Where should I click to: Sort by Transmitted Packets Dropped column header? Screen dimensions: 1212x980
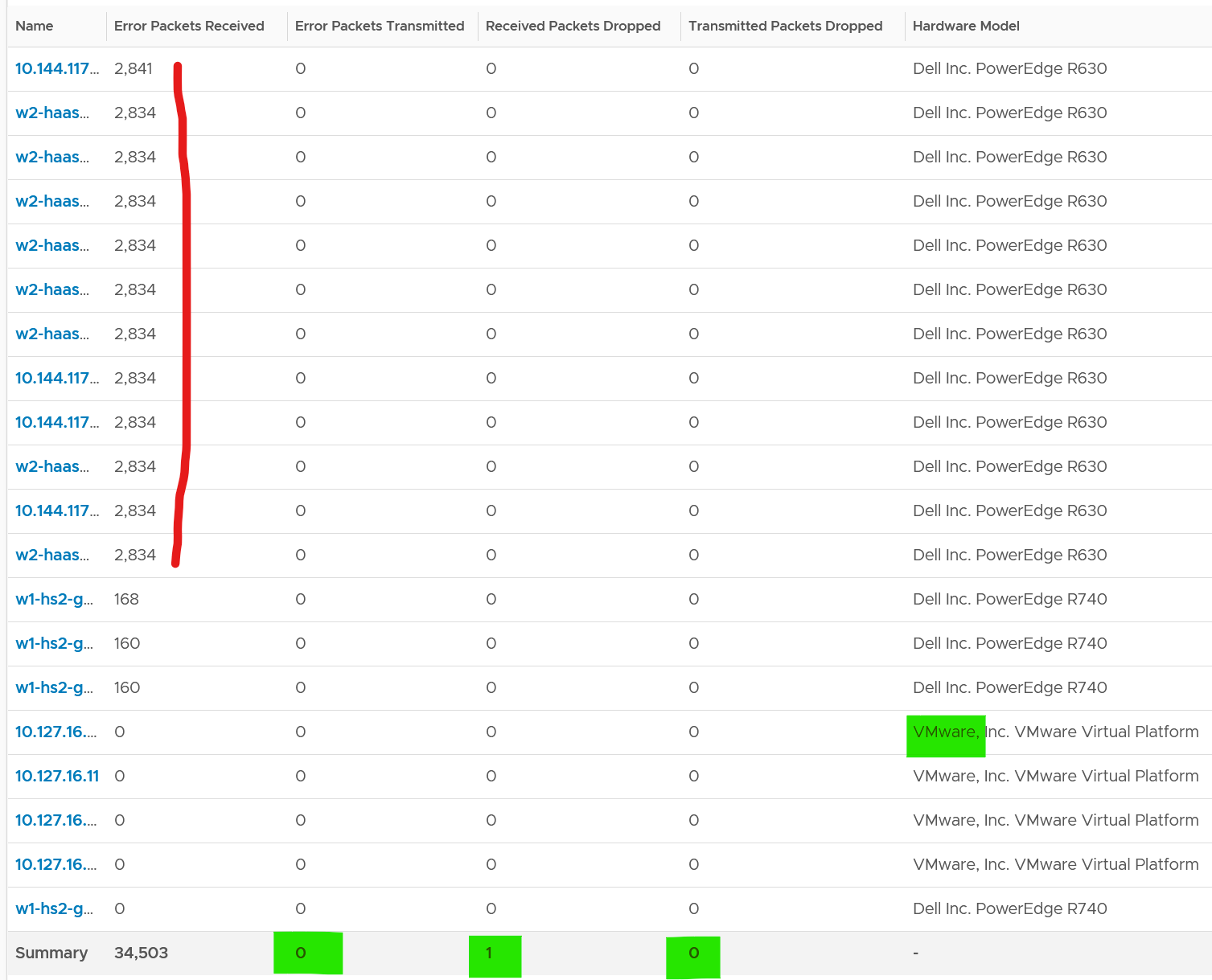click(x=786, y=26)
